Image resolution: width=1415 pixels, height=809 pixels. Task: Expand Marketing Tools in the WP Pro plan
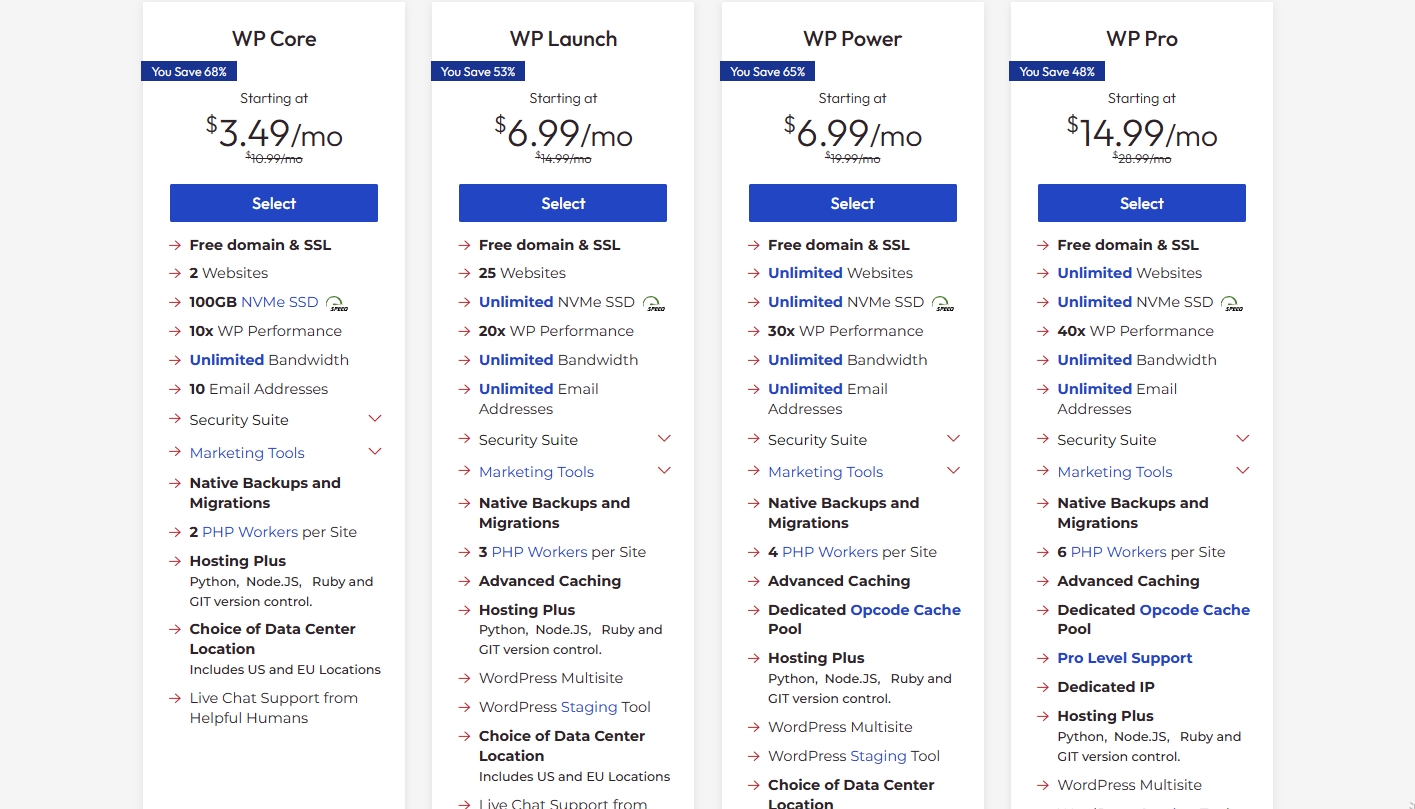[1242, 470]
